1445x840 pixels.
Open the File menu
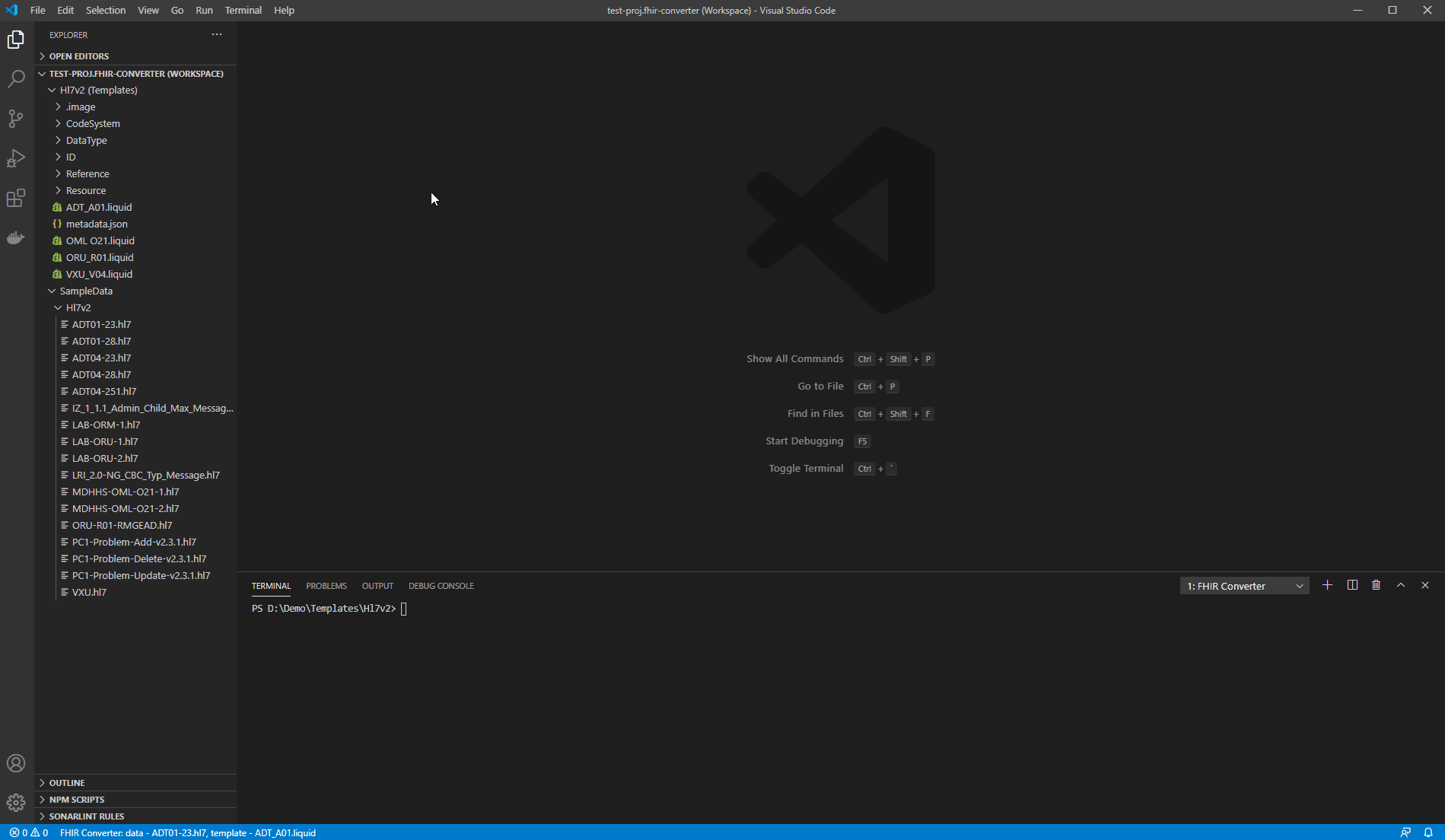(x=37, y=10)
